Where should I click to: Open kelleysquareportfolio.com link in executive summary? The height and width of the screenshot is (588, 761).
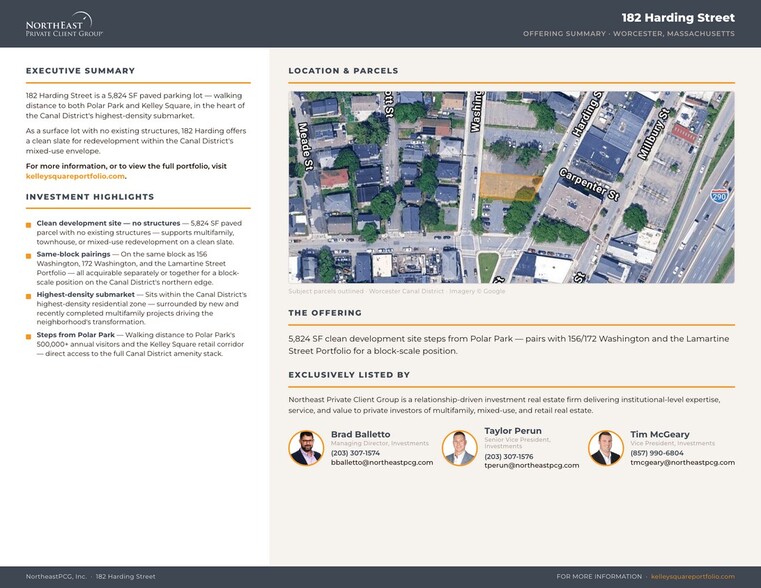[x=75, y=176]
